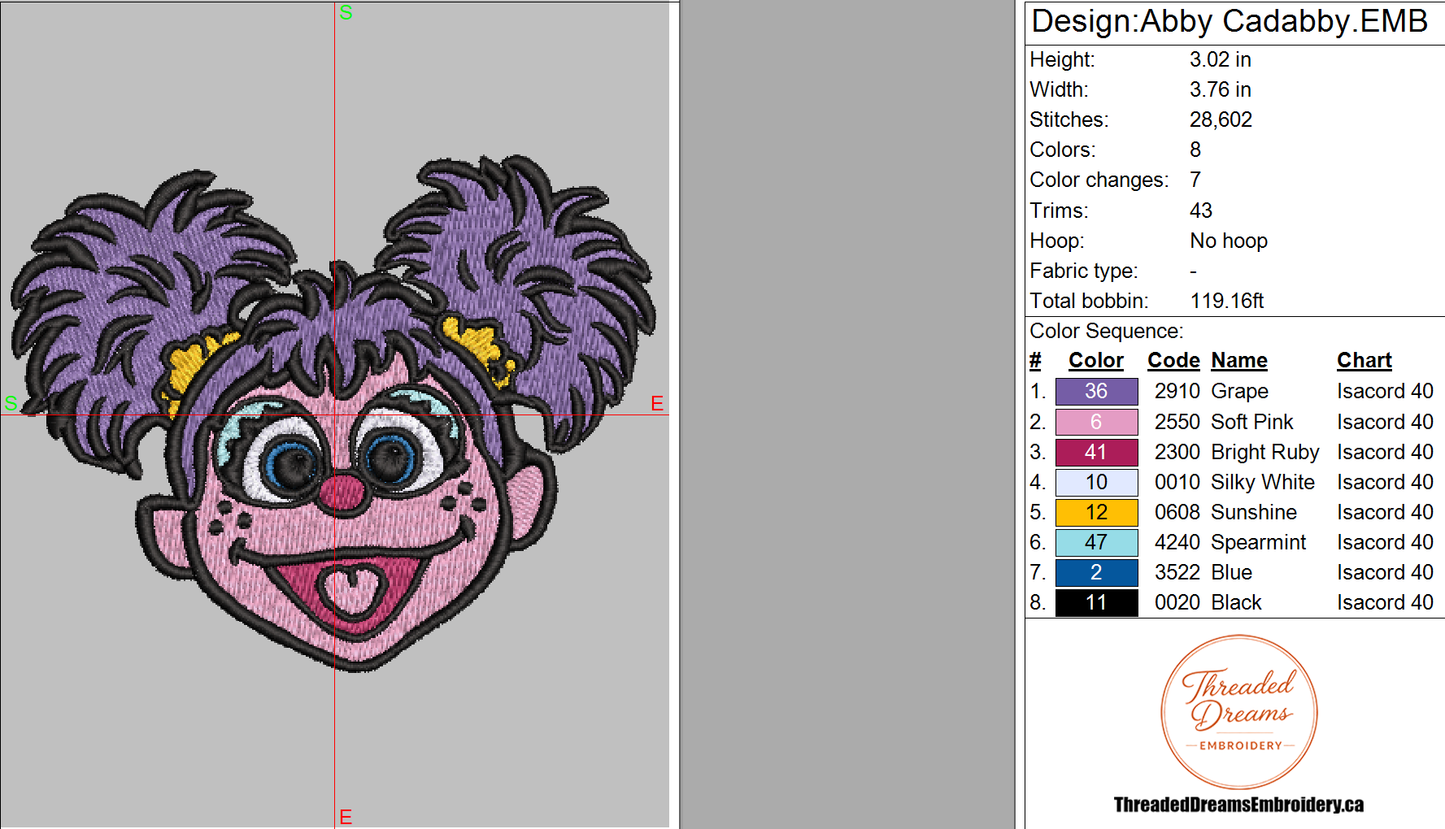
Task: Click the thread name Black
Action: 1236,602
